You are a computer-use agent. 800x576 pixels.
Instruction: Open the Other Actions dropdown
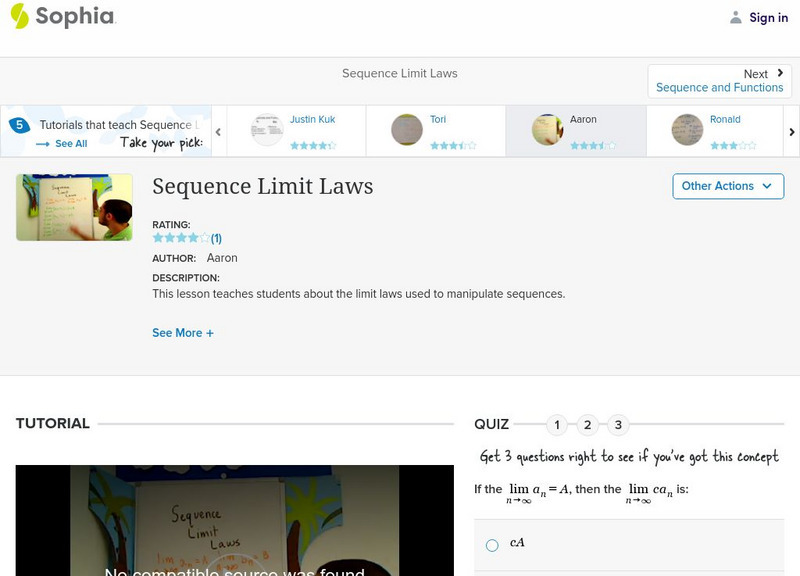tap(727, 186)
